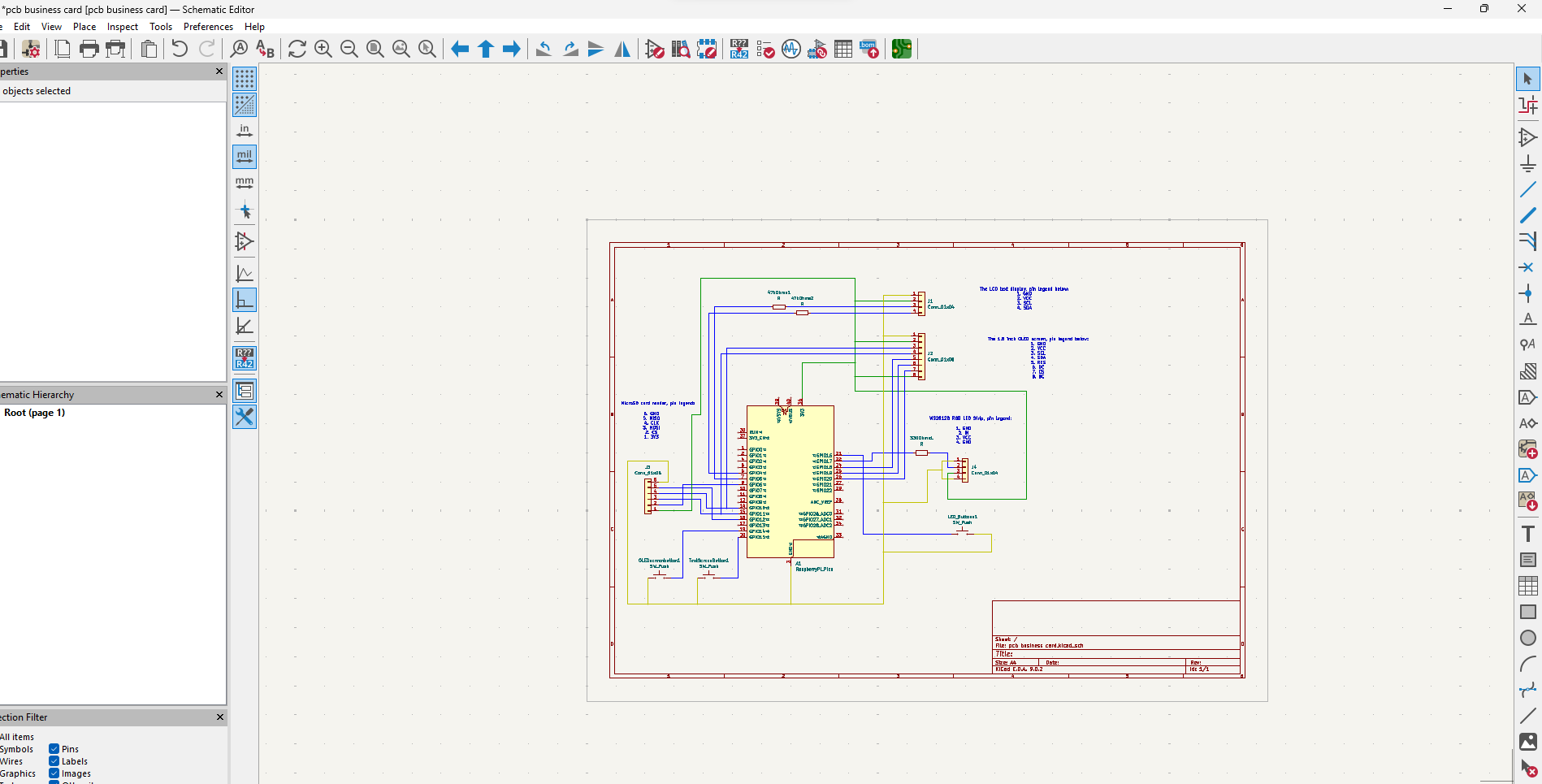1542x784 pixels.
Task: Click the Undo arrow in toolbar
Action: pyautogui.click(x=180, y=49)
